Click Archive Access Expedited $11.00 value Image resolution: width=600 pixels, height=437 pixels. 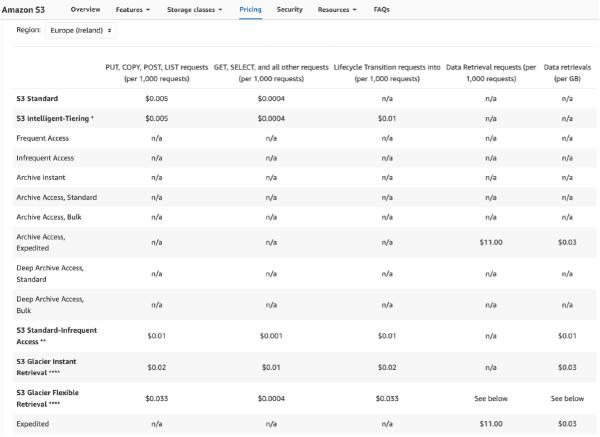point(491,242)
